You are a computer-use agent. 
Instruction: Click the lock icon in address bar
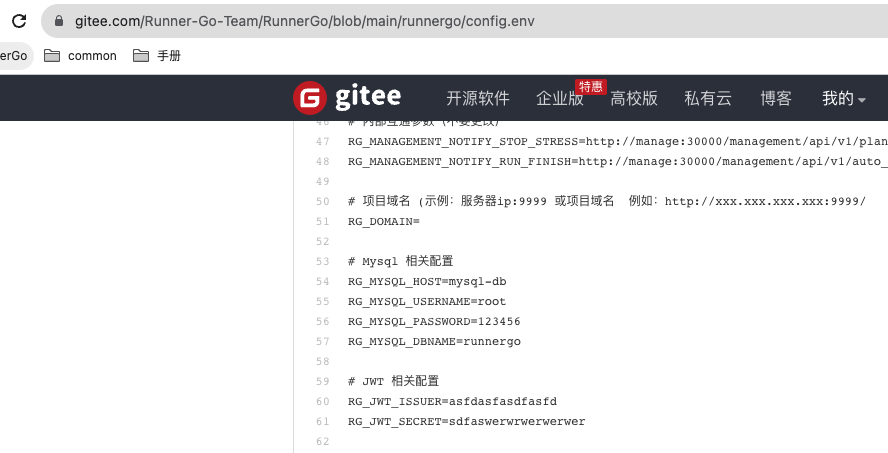59,20
